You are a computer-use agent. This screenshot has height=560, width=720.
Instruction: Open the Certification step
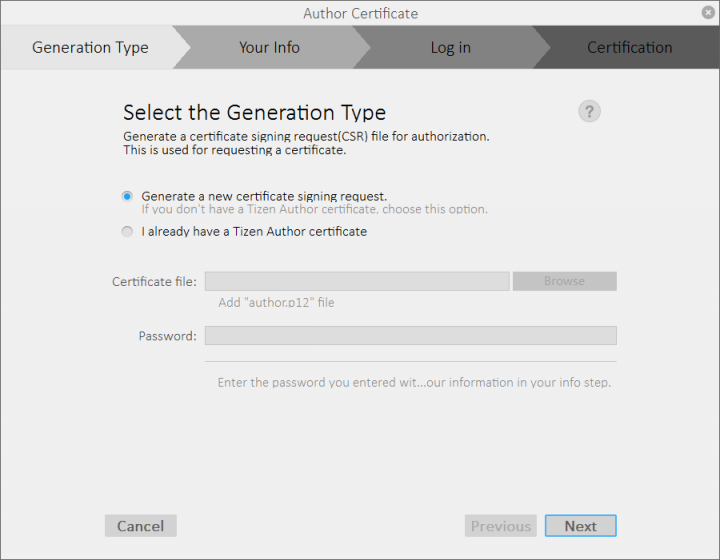point(630,47)
